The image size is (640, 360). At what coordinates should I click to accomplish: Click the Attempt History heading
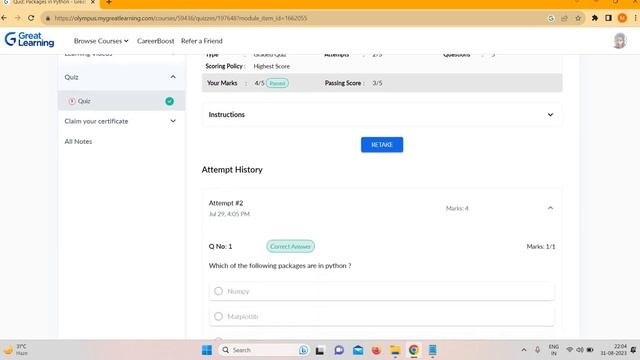[232, 169]
